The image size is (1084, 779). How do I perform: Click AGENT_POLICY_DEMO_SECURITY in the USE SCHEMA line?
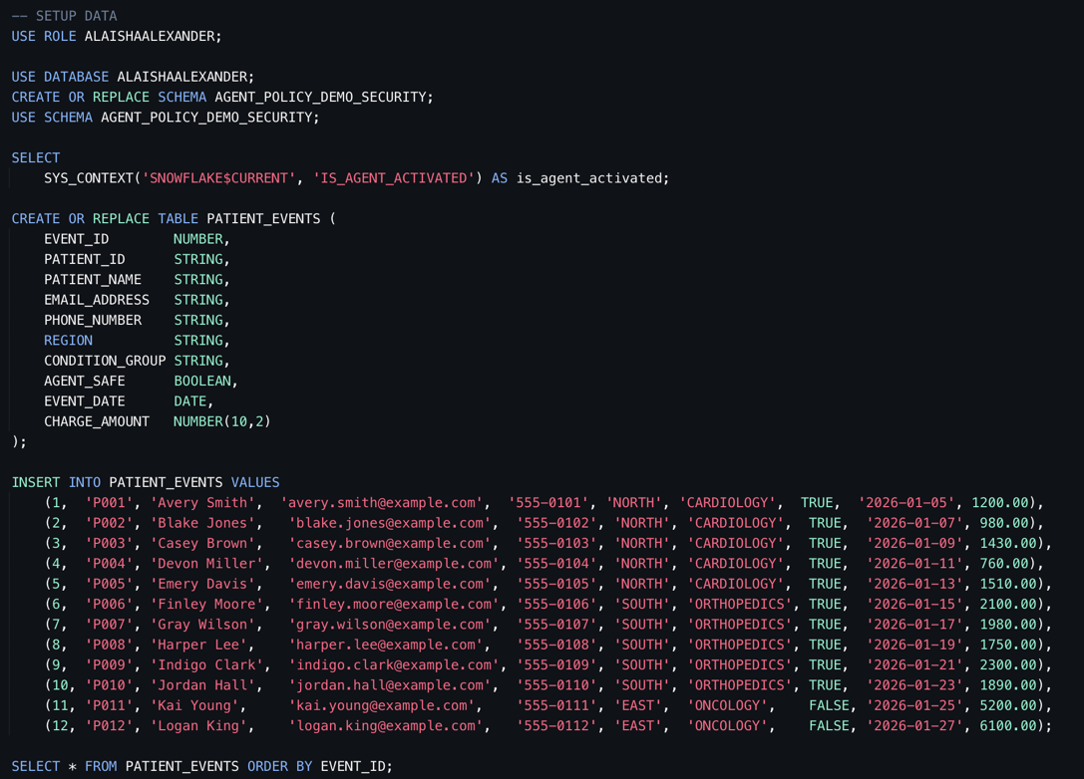207,118
